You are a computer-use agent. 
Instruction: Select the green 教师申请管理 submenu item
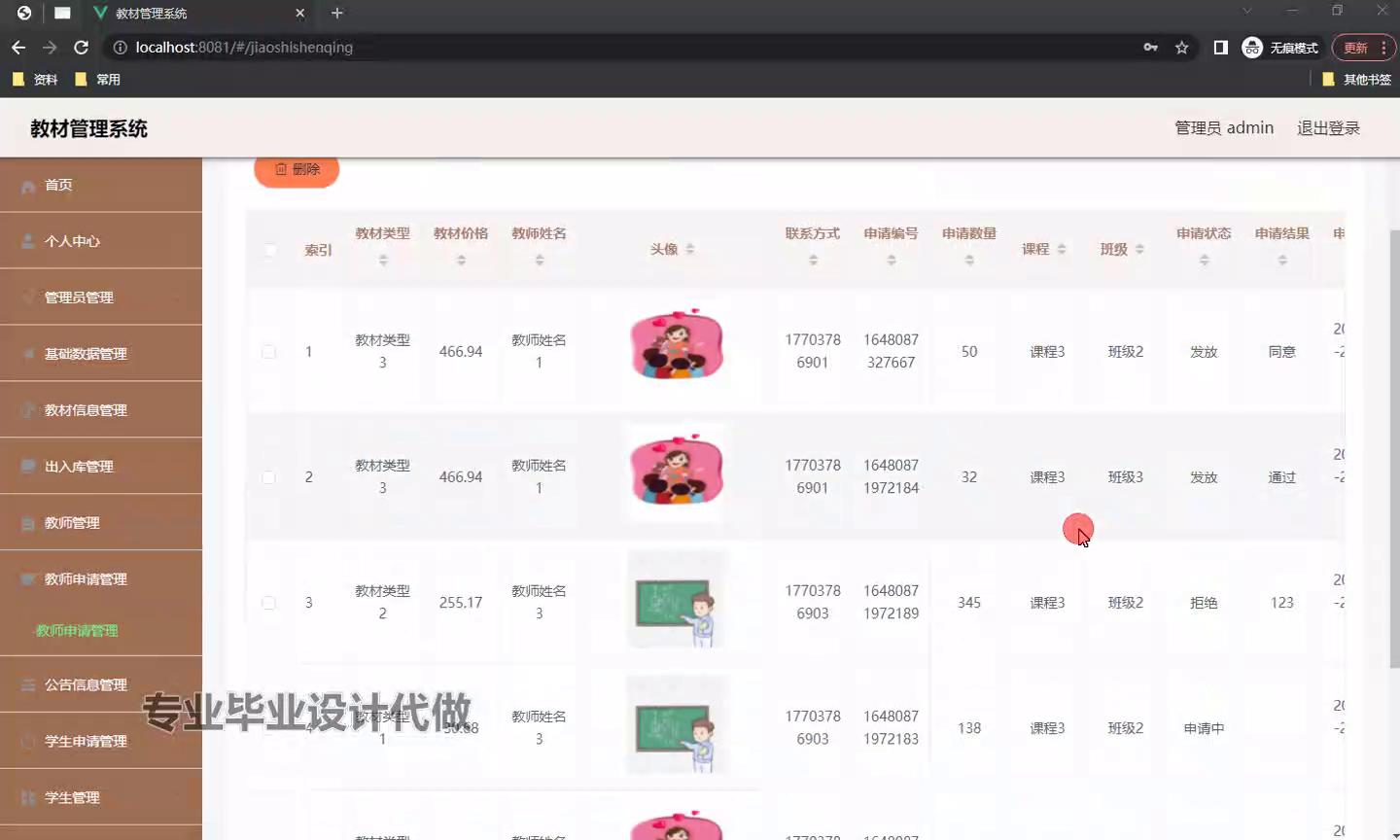[x=77, y=631]
